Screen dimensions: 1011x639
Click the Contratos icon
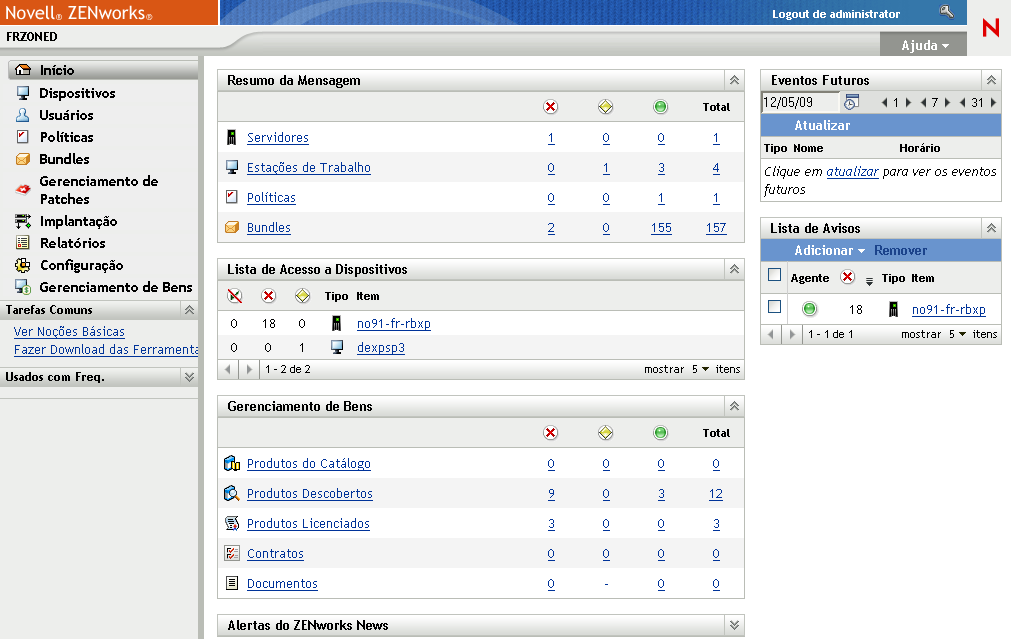tap(232, 553)
